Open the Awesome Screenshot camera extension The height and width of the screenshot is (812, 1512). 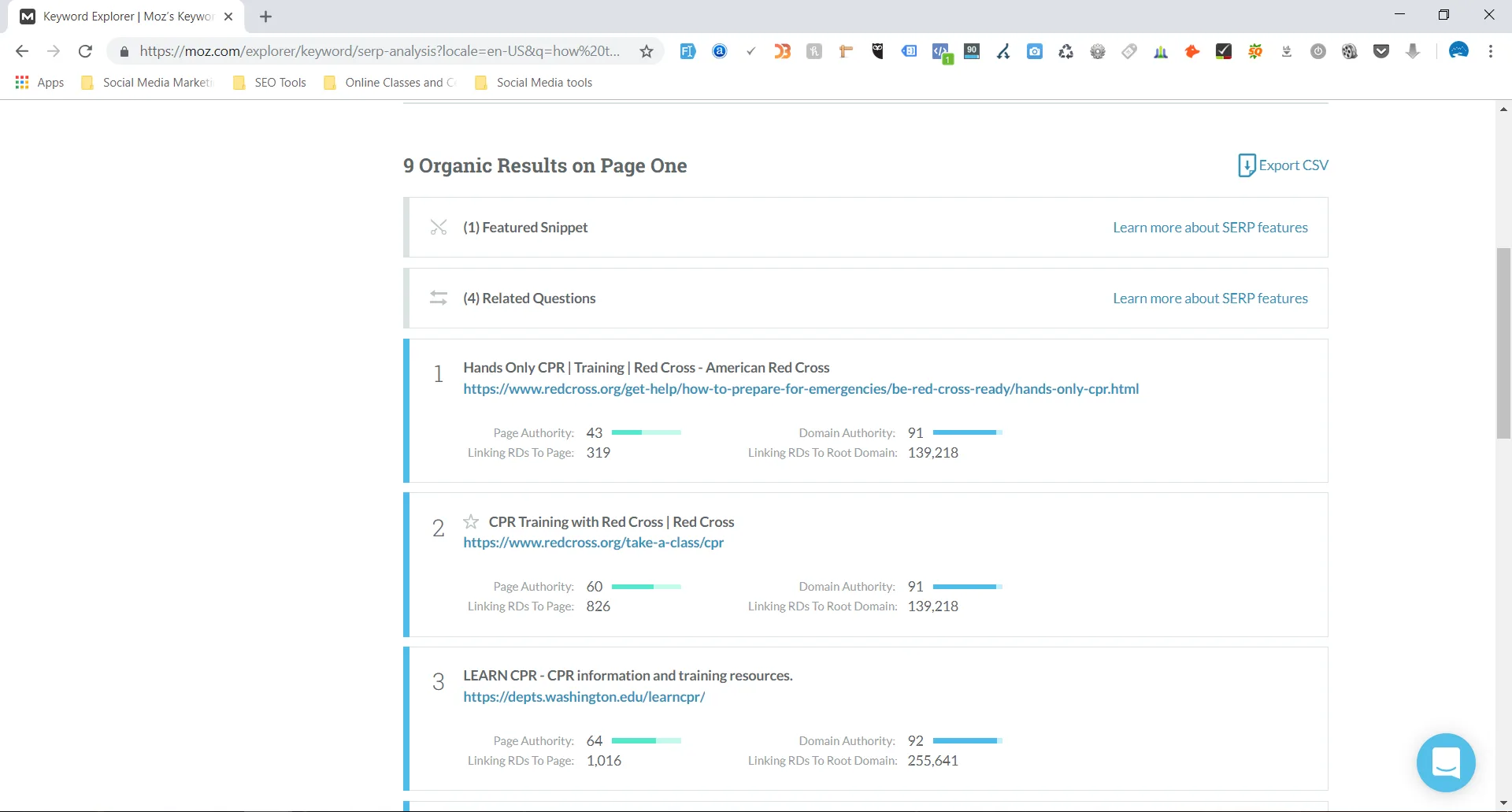click(x=1035, y=51)
